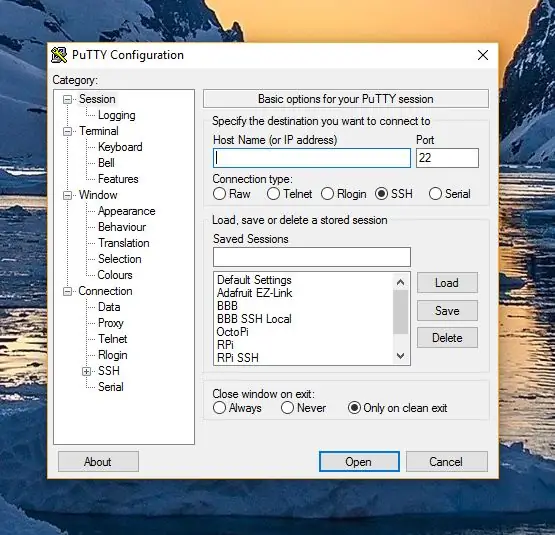Collapse the Window tree node
The width and height of the screenshot is (555, 535).
pos(67,195)
